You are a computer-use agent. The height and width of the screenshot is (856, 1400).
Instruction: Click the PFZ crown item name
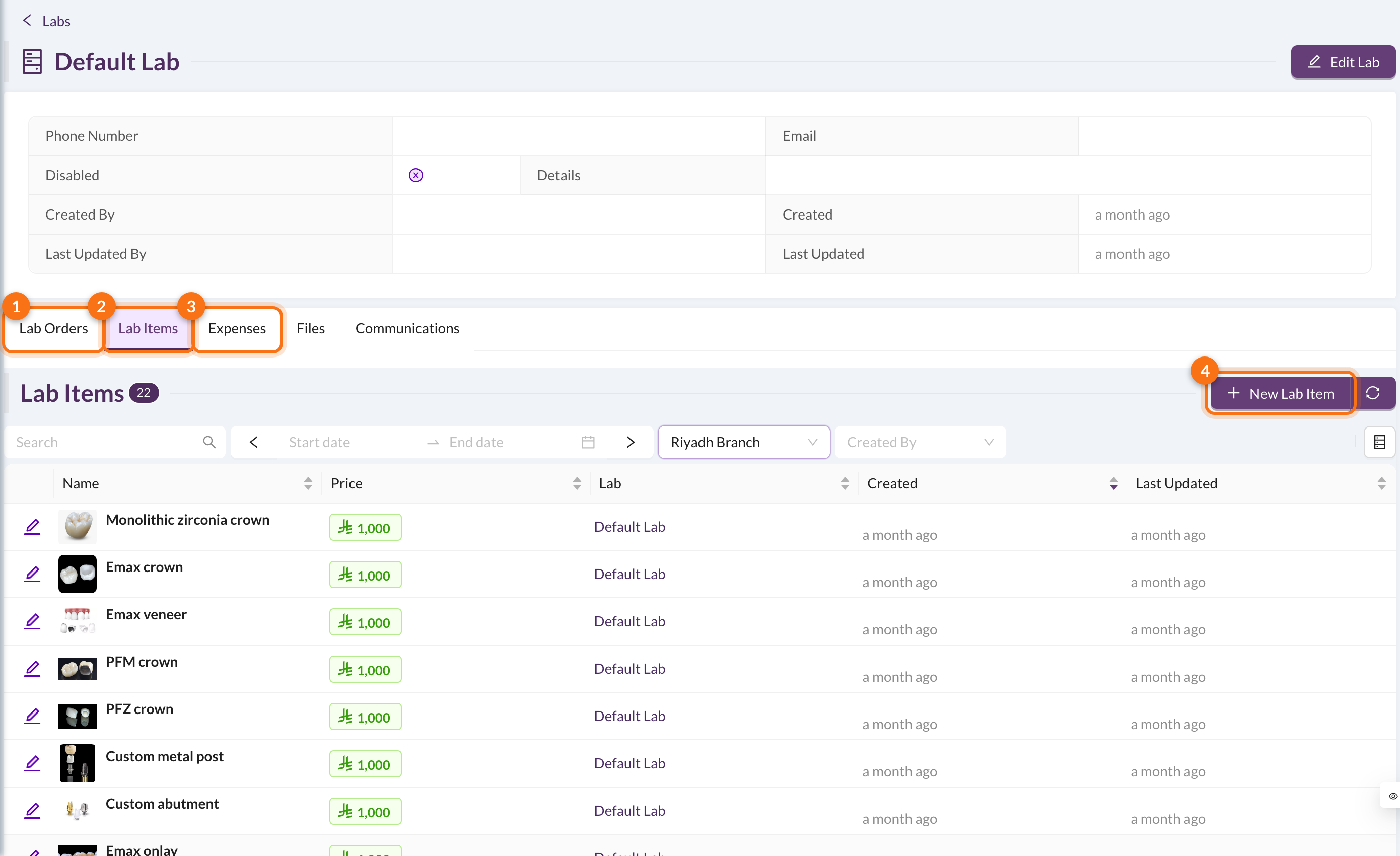point(139,709)
